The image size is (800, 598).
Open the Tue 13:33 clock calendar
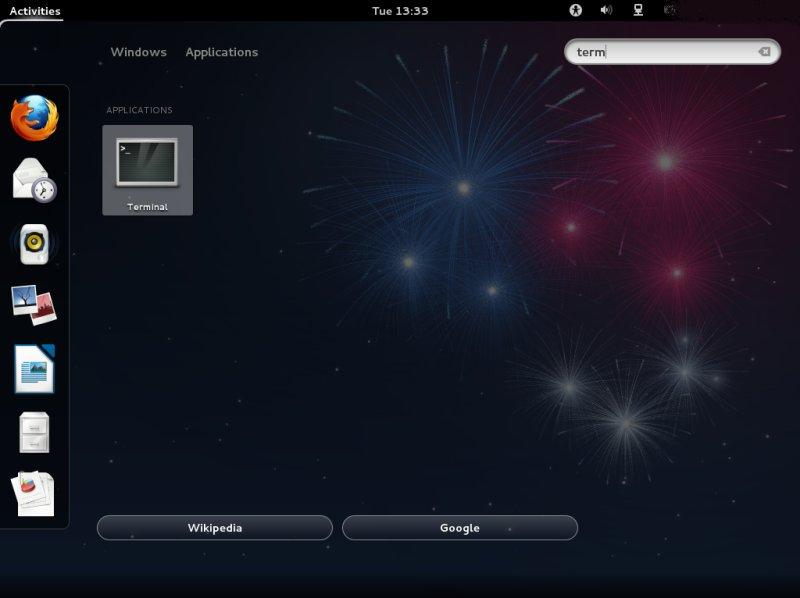click(400, 11)
